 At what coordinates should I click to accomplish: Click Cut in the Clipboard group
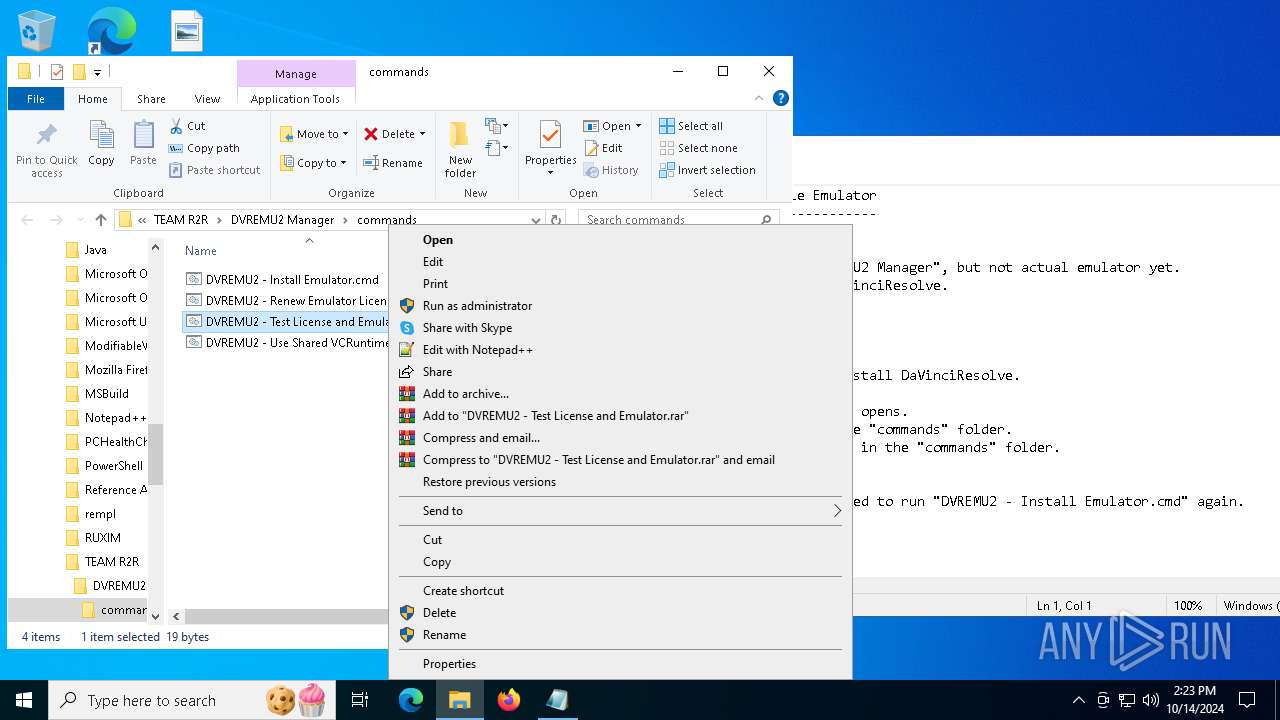click(x=187, y=126)
